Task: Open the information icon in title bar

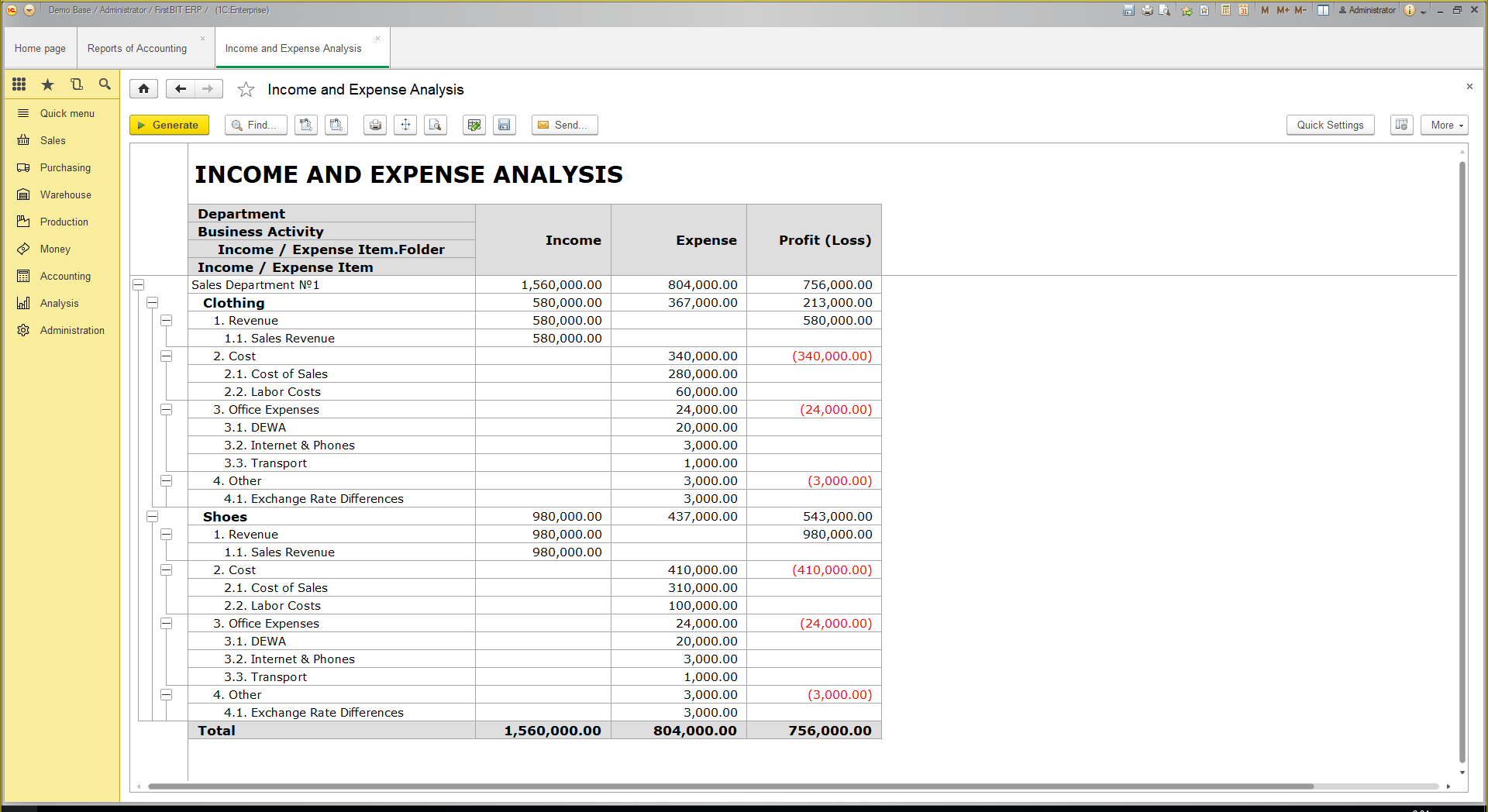Action: point(1410,10)
